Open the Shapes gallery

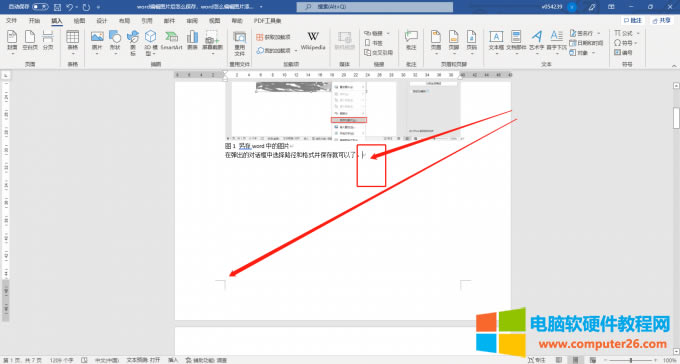(115, 41)
